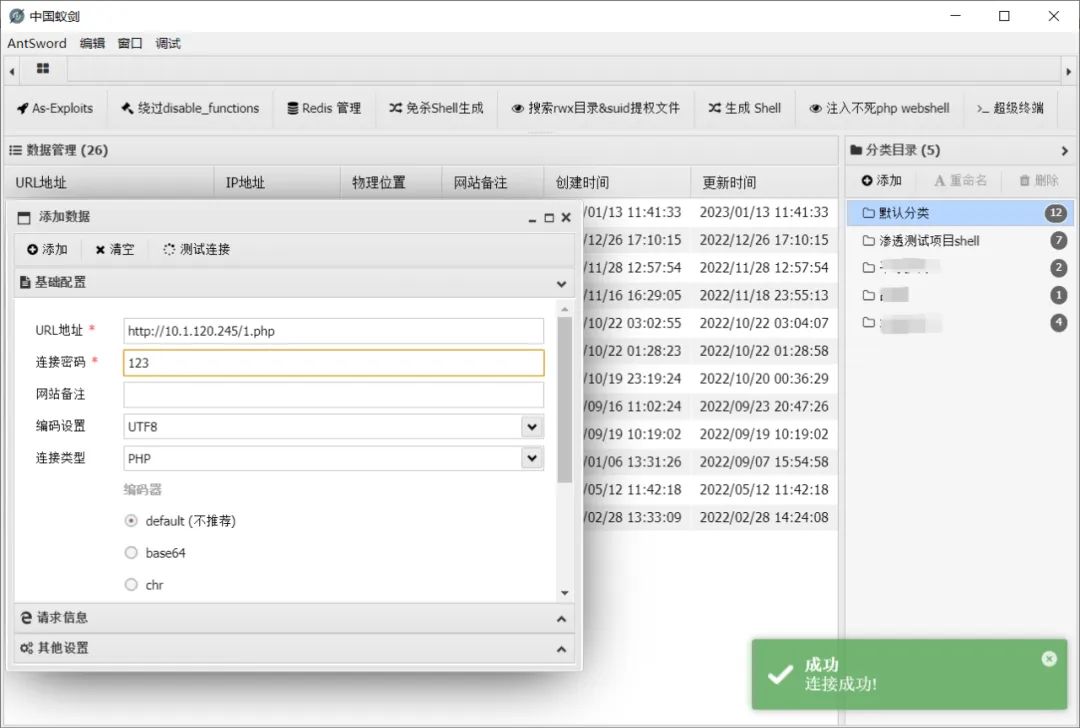Click into the URL地址 input field
The height and width of the screenshot is (728, 1080).
click(x=333, y=331)
